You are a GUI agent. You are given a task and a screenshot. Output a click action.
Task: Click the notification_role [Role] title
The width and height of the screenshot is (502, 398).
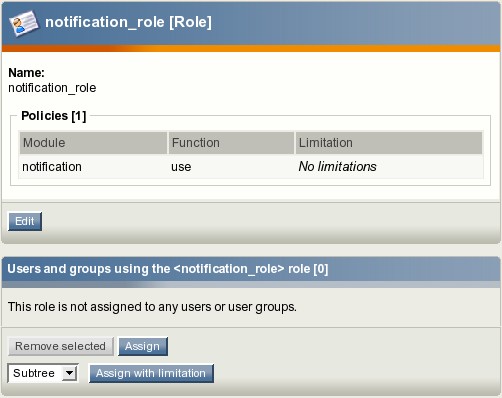pyautogui.click(x=128, y=22)
